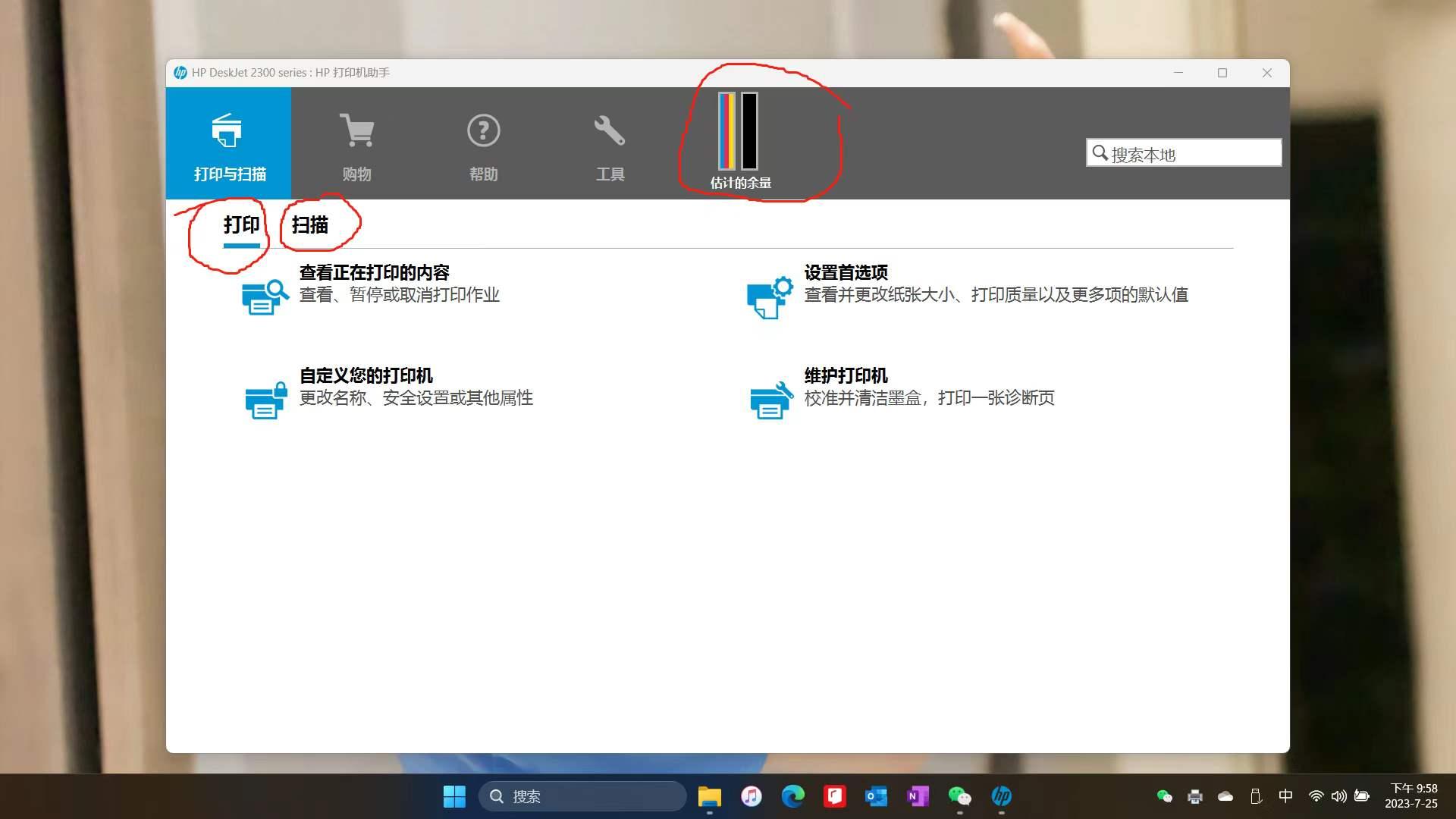This screenshot has height=819, width=1456.
Task: Click the printer gear preferences icon
Action: pos(770,297)
